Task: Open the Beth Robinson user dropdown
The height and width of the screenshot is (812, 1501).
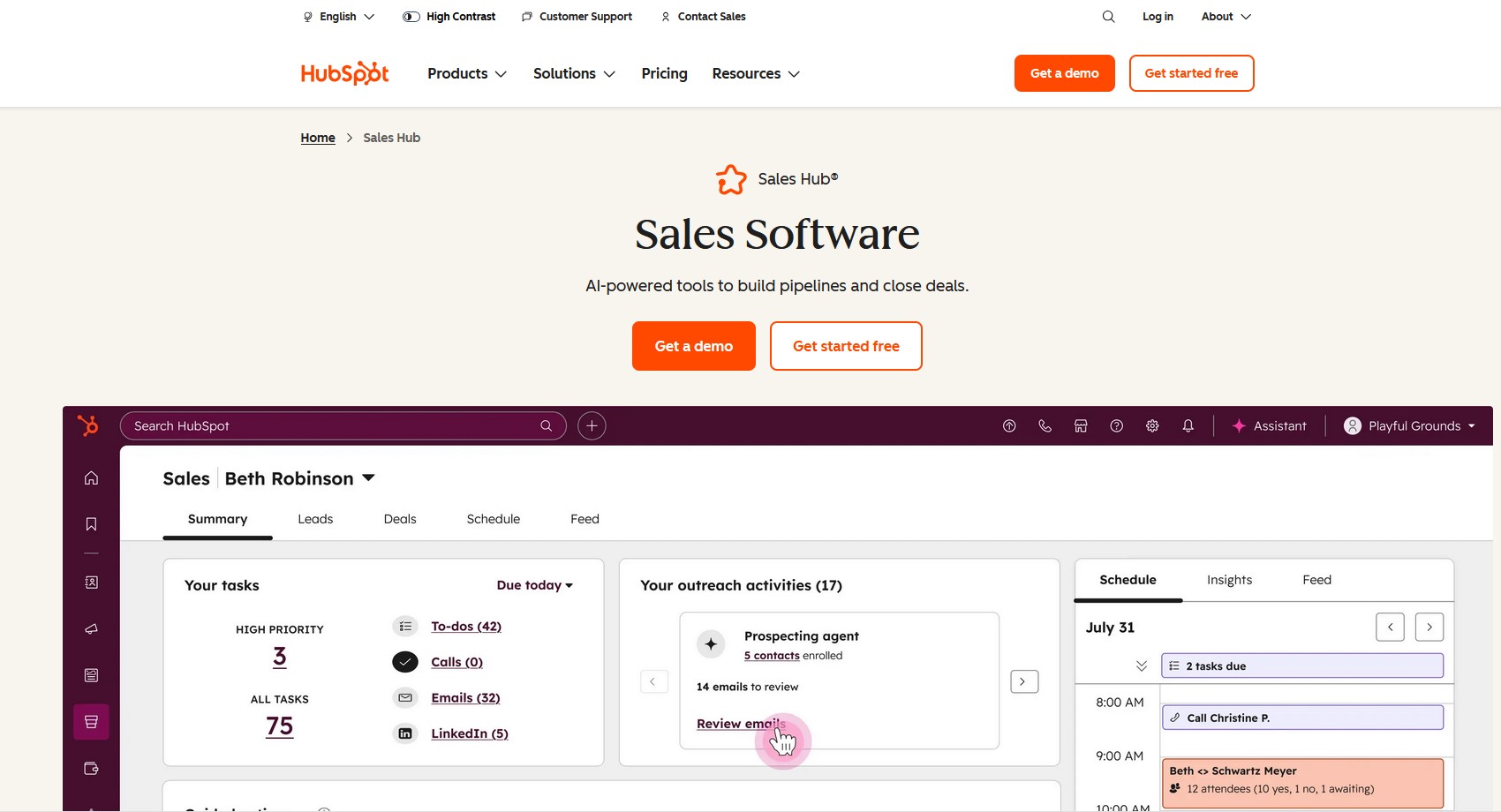Action: [300, 478]
